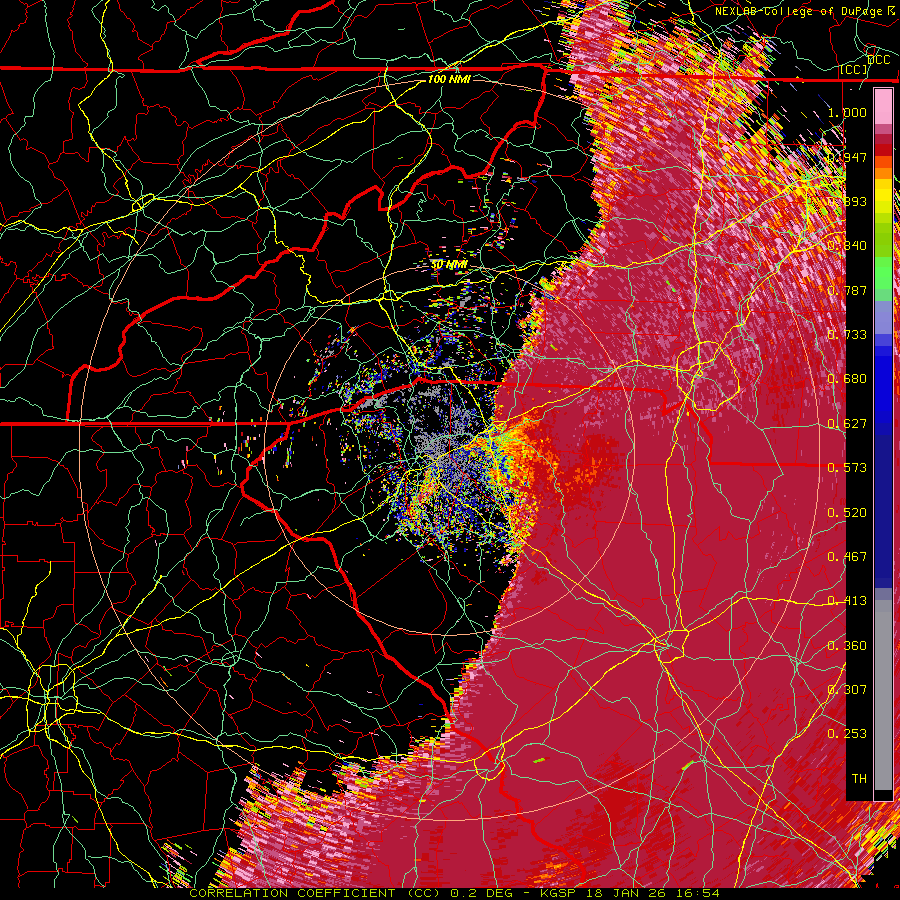This screenshot has width=900, height=900.
Task: Pick the yellow color bar segment
Action: coord(883,197)
